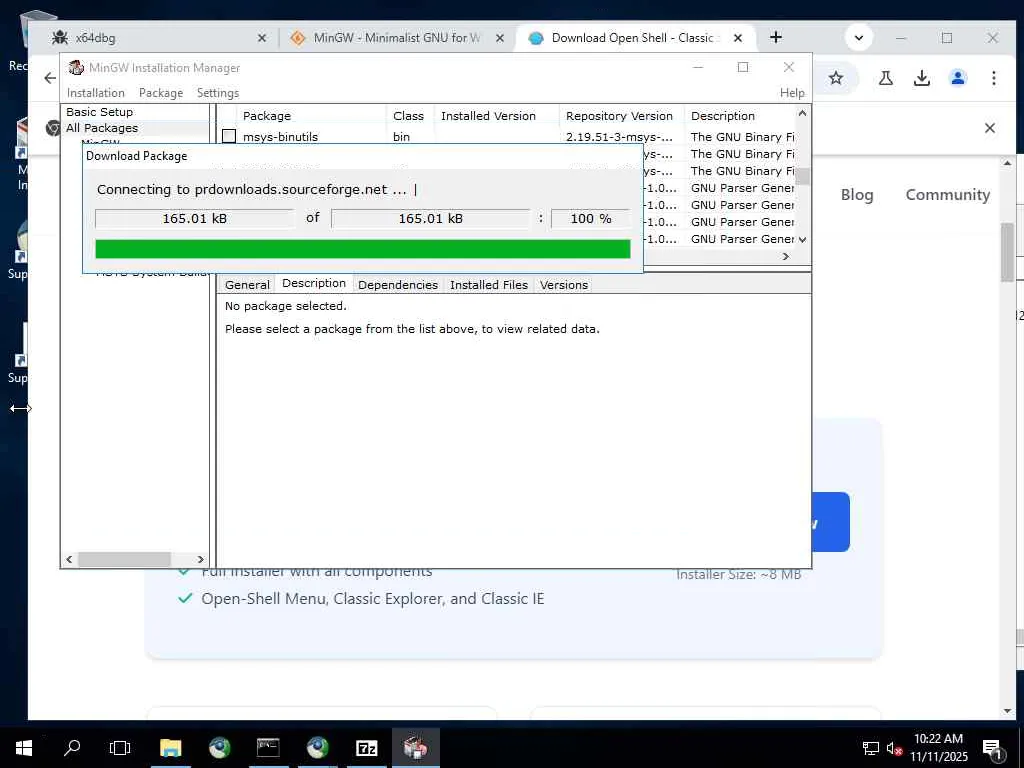Switch to the General tab
1024x768 pixels.
click(x=247, y=285)
